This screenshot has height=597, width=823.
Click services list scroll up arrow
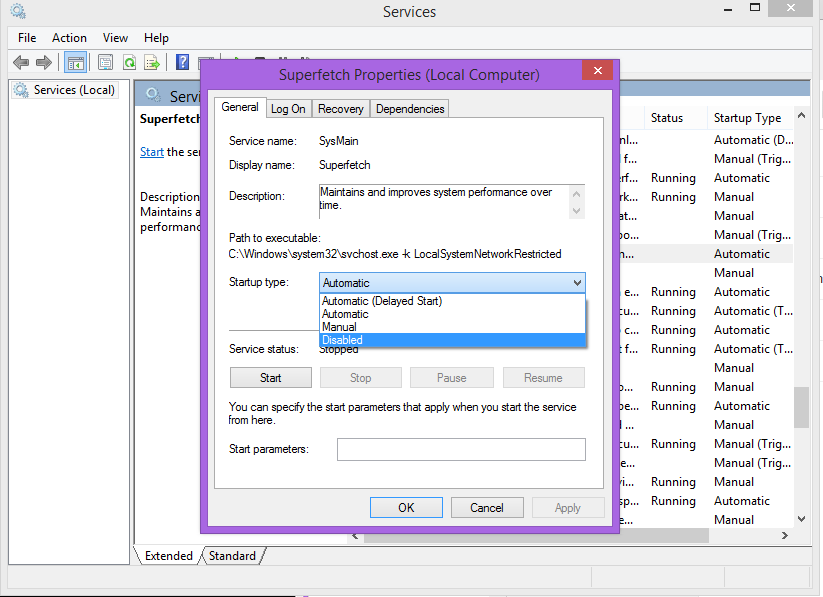(801, 115)
